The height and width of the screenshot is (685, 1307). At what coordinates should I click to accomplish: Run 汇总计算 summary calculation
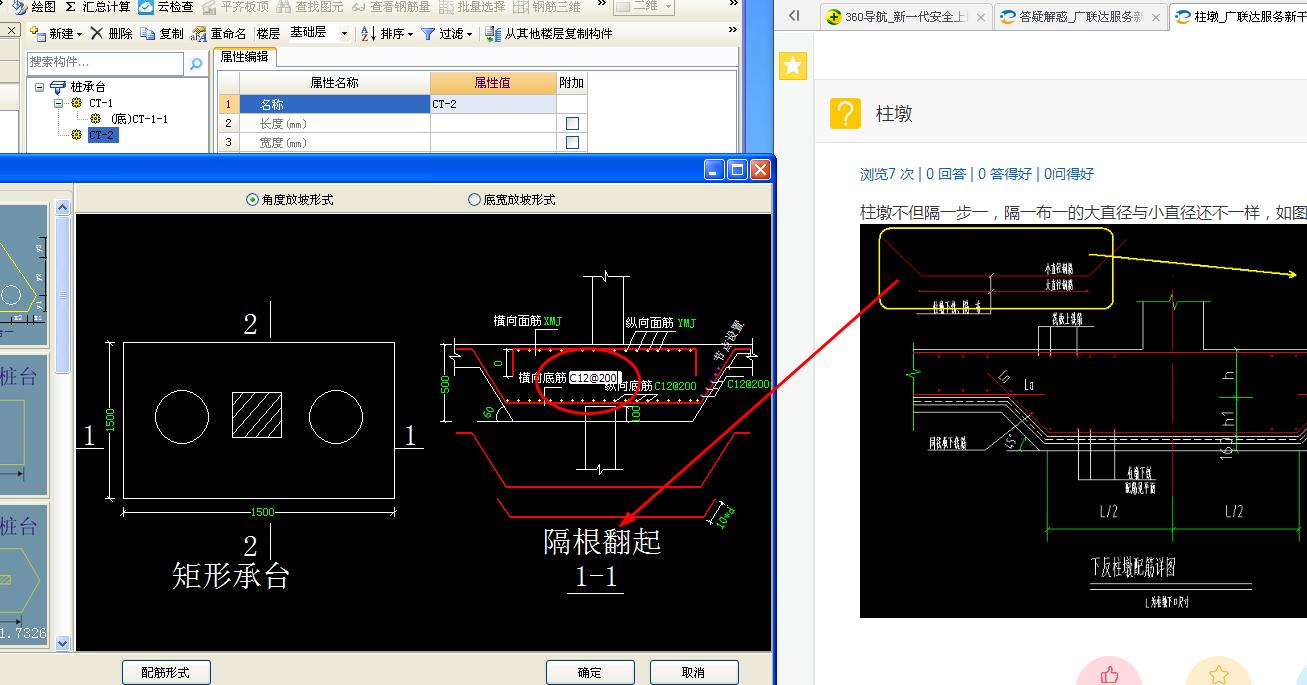coord(98,7)
